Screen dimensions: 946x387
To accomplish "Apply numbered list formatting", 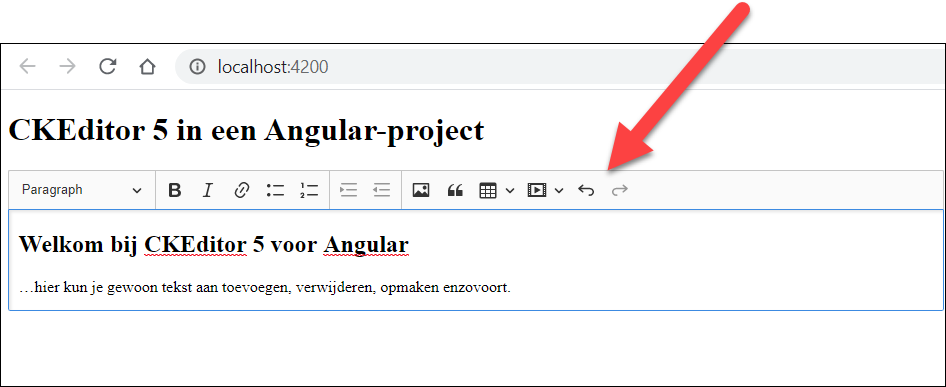I will pos(309,190).
